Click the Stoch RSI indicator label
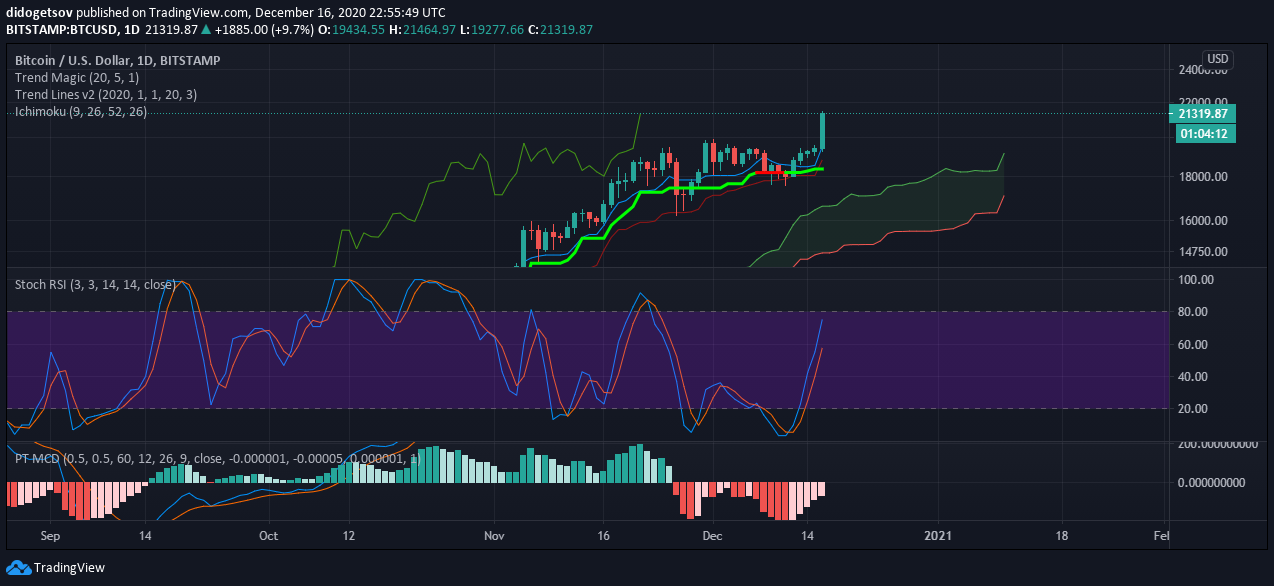This screenshot has height=586, width=1274. click(95, 284)
